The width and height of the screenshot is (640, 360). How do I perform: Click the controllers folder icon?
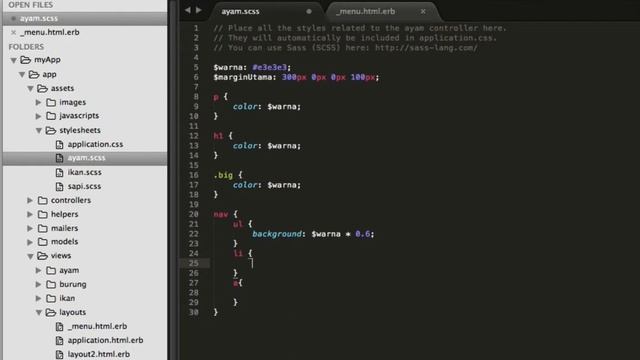click(x=42, y=200)
